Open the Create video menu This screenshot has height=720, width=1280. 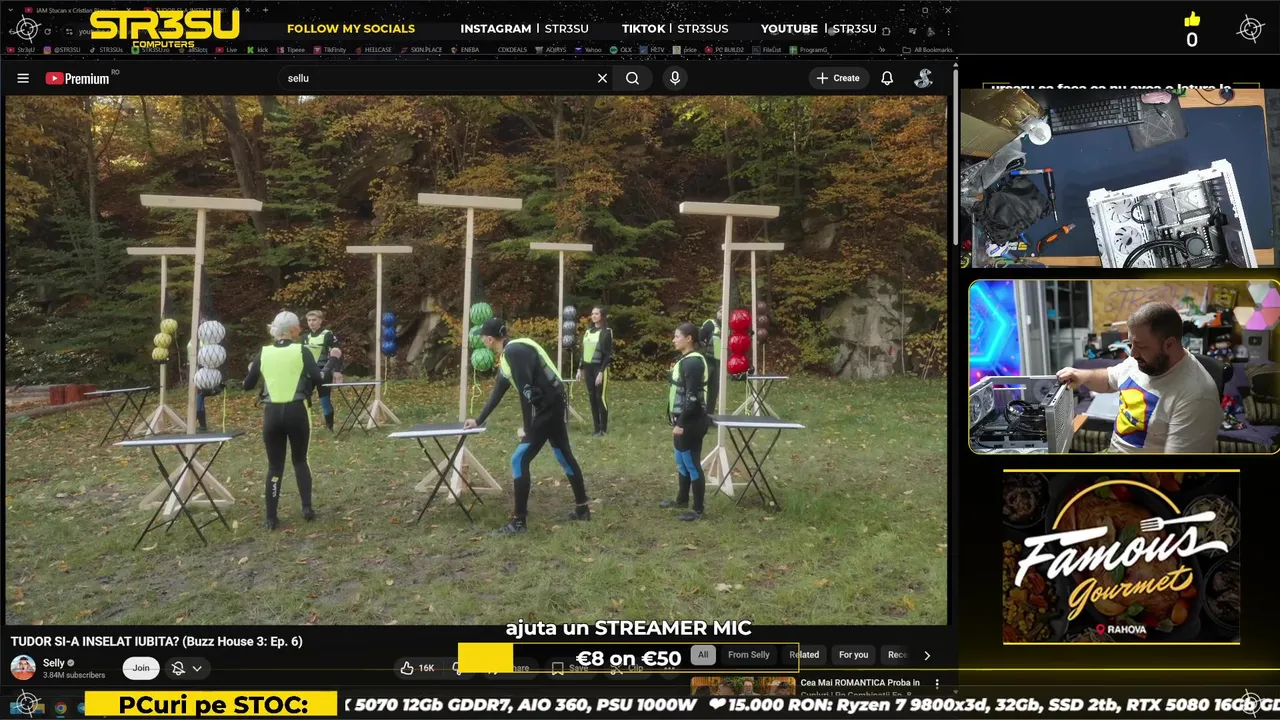tap(838, 78)
